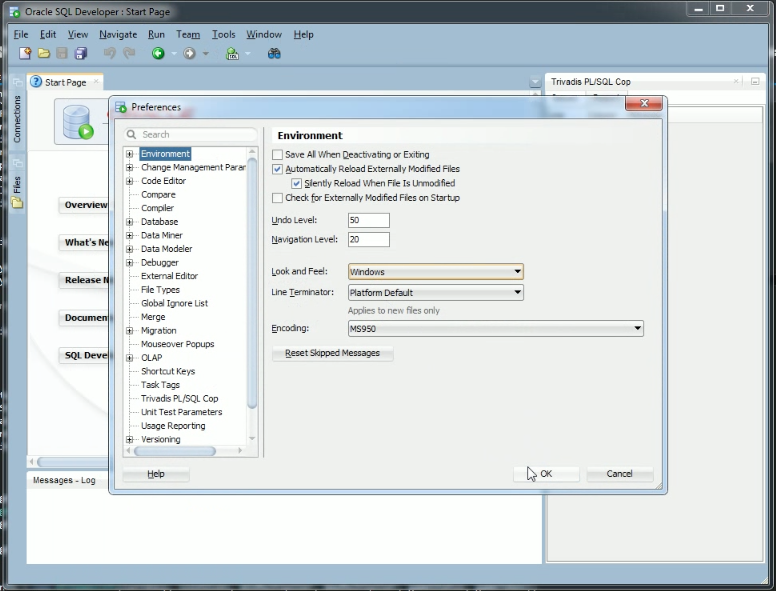The height and width of the screenshot is (591, 776).
Task: Open the Navigate menu
Action: 118,34
